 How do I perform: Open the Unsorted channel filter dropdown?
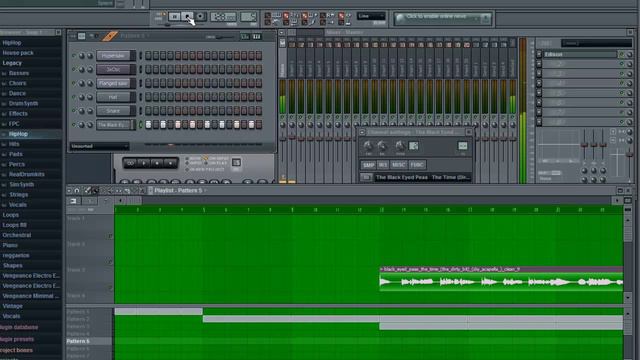point(100,146)
